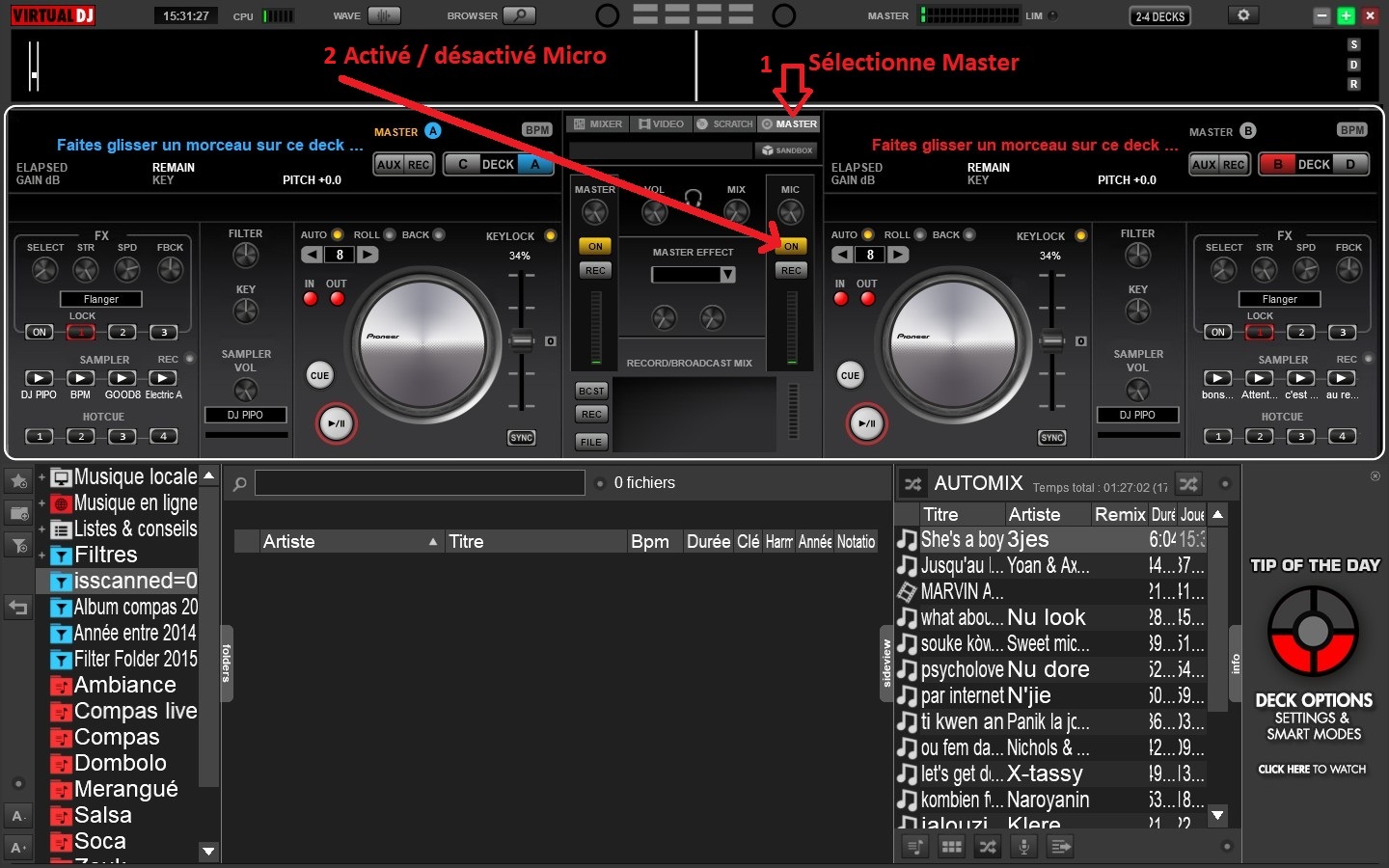Click the left deck pitch slider handle
Viewport: 1389px width, 868px height.
point(521,340)
